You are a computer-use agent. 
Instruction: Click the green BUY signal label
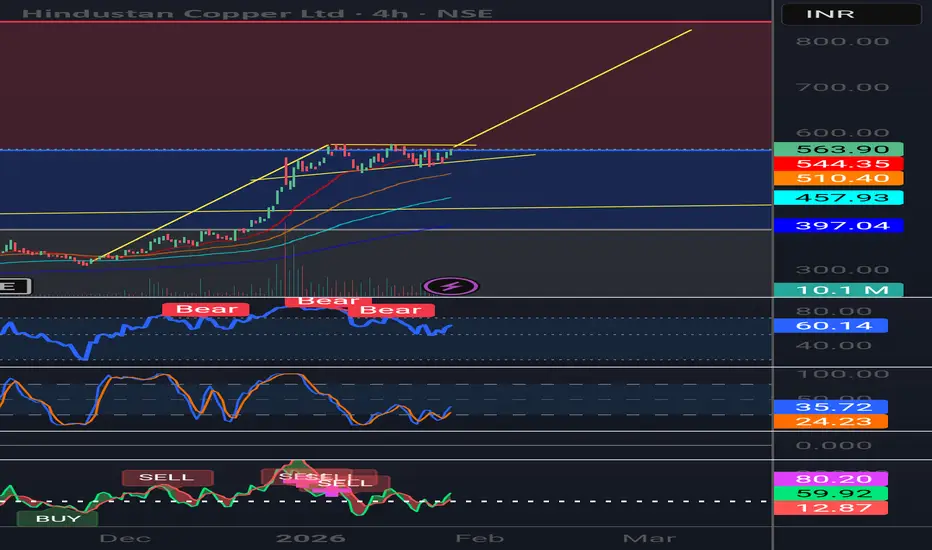58,518
